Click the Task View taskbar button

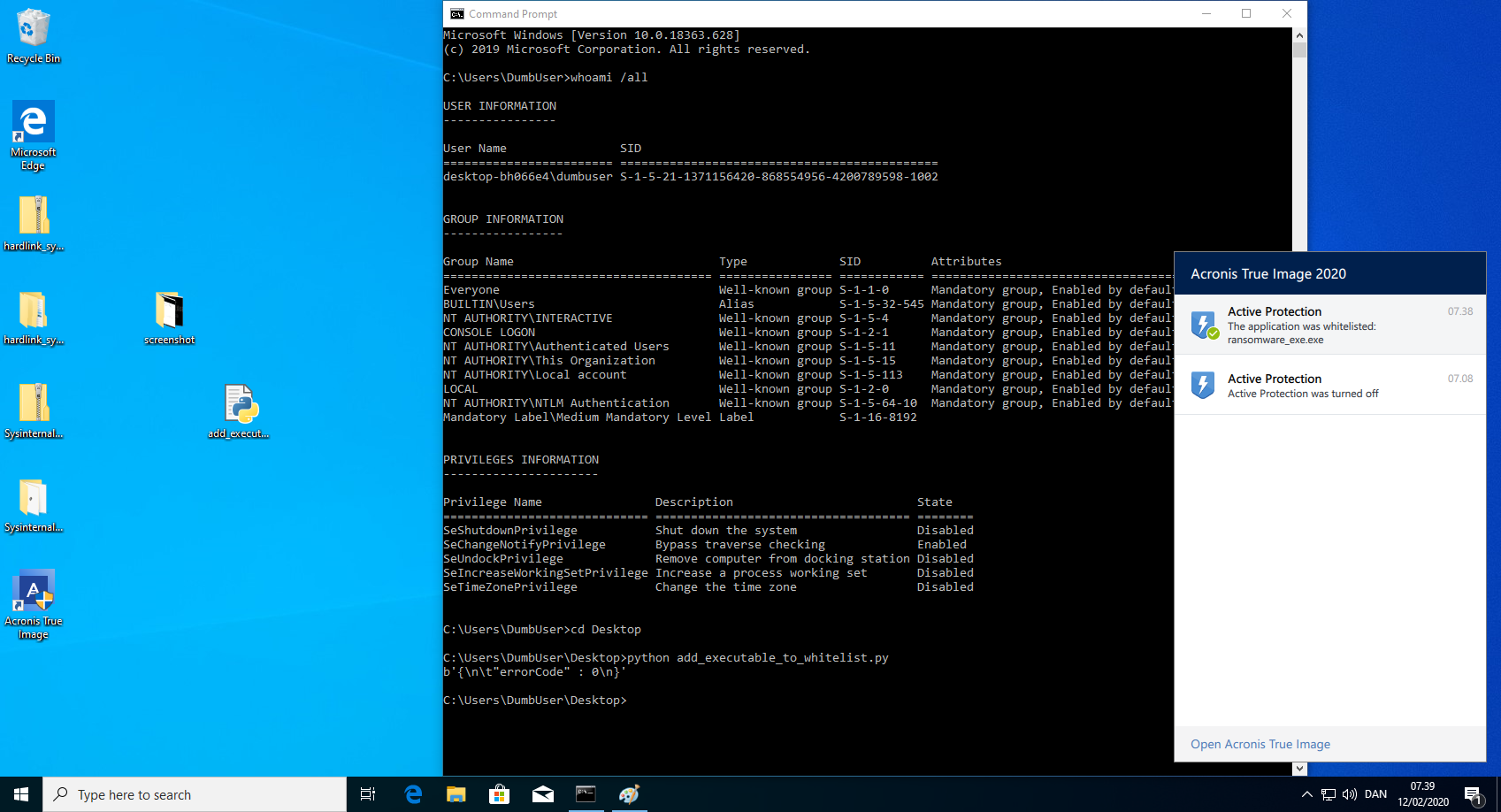click(368, 794)
